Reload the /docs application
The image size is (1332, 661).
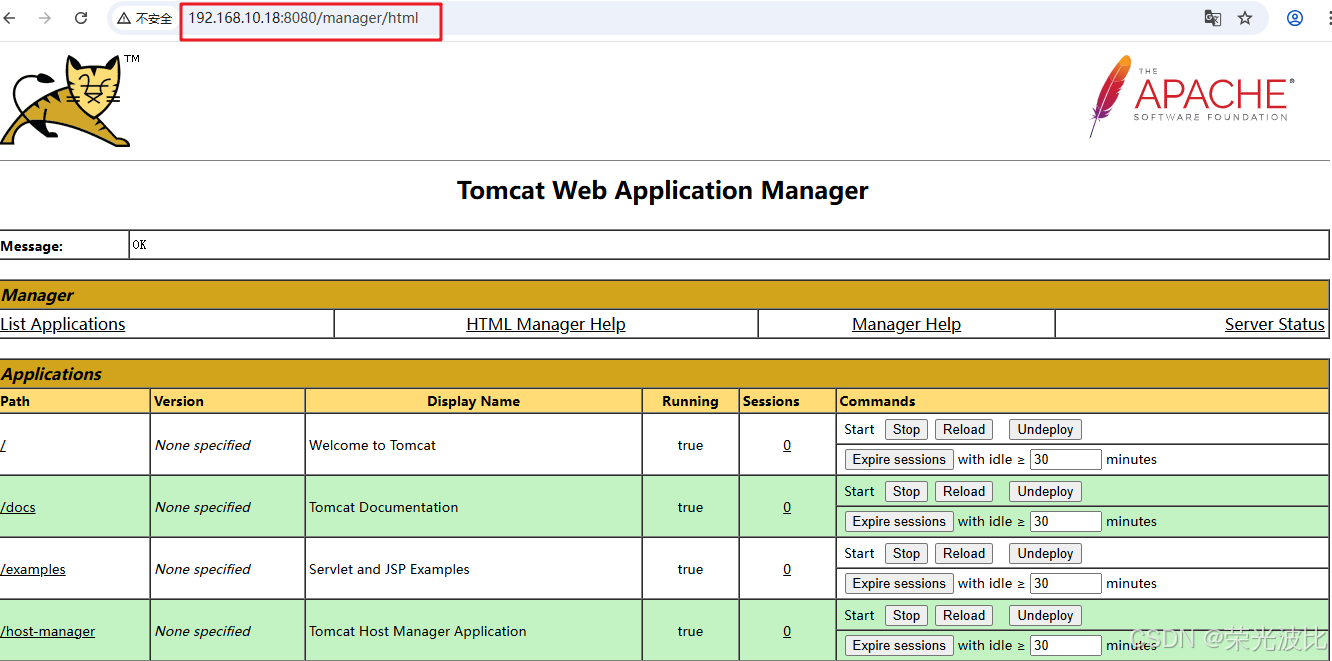(x=964, y=491)
